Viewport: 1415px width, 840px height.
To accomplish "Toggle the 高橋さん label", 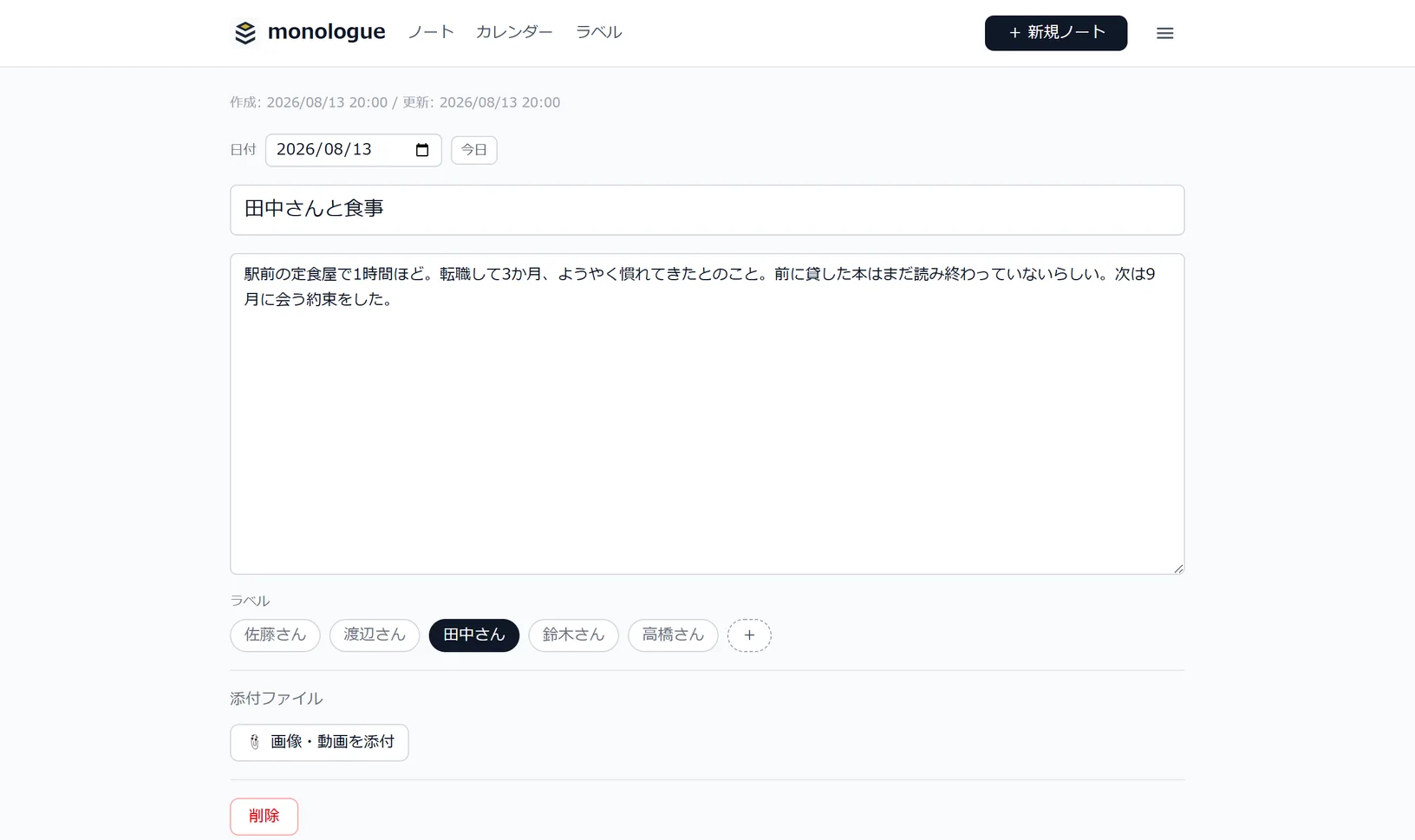I will (x=673, y=635).
